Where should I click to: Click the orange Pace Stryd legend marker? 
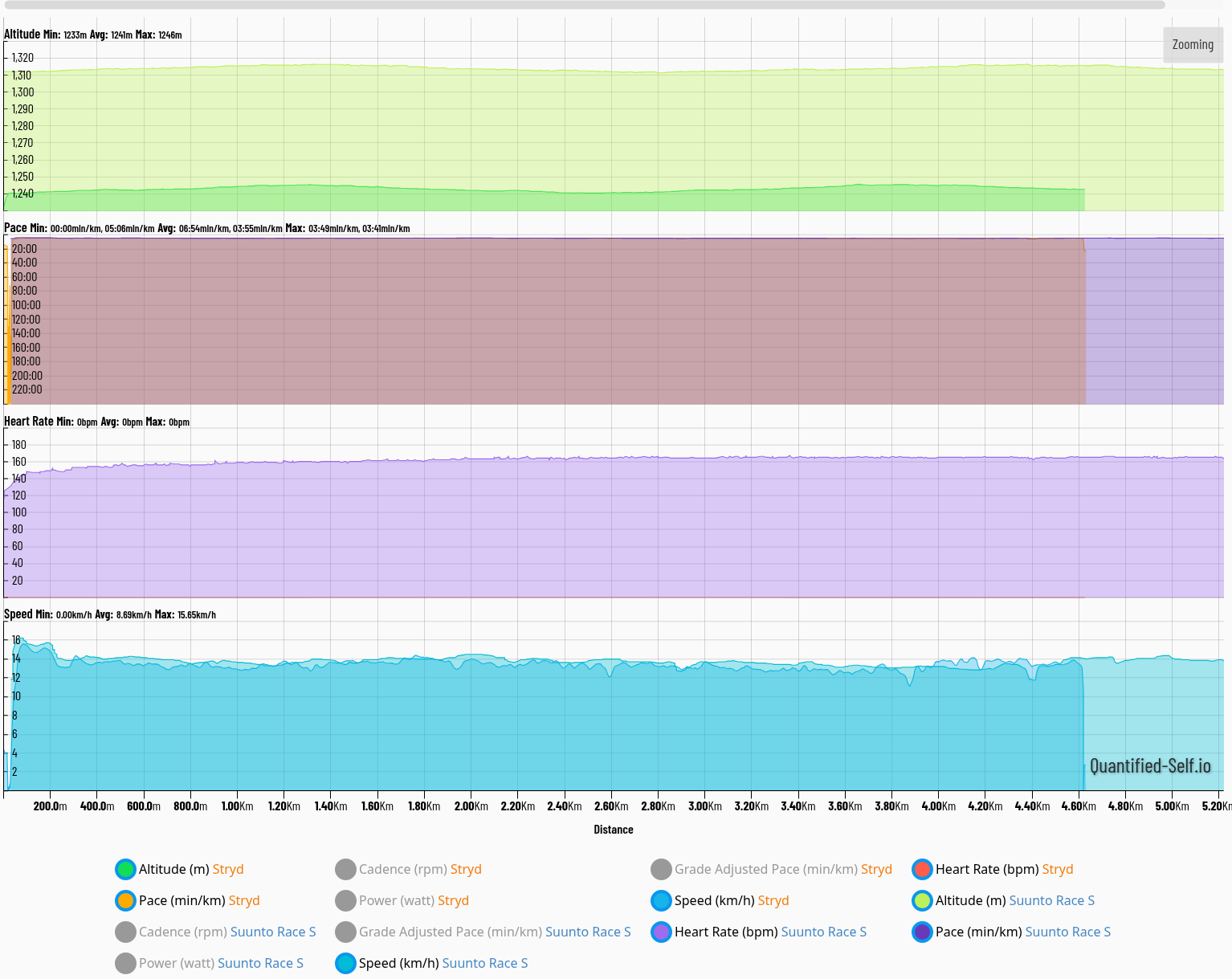(x=125, y=900)
